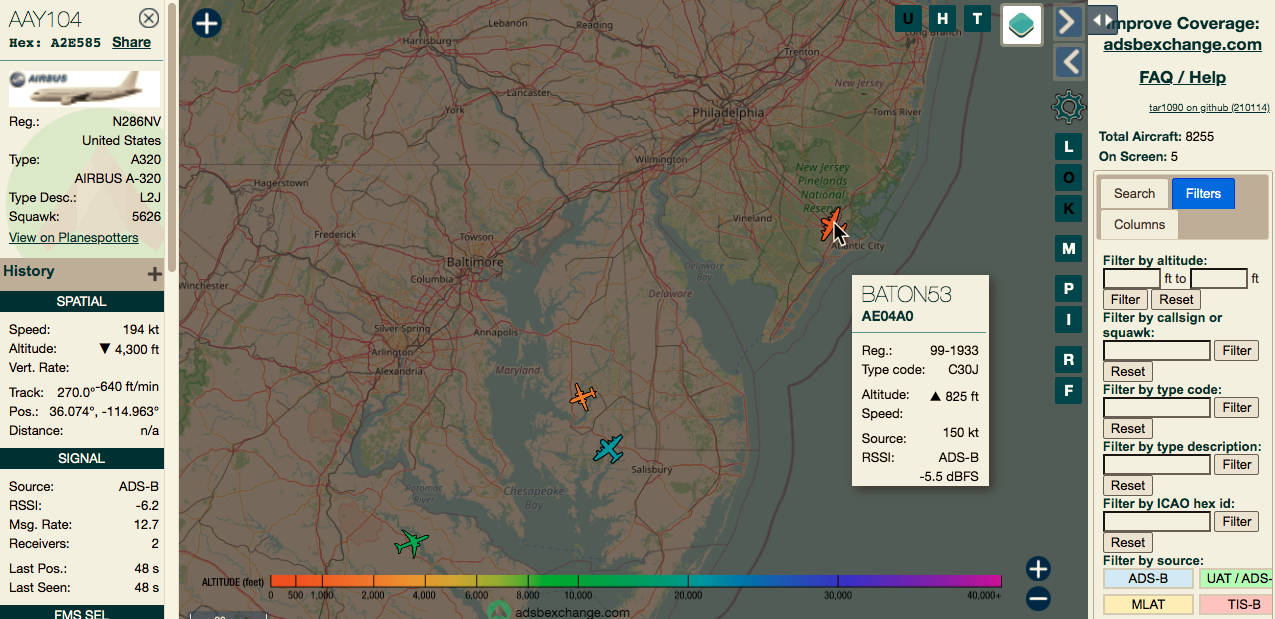Focus the type description filter field
The height and width of the screenshot is (619, 1275).
[1157, 464]
